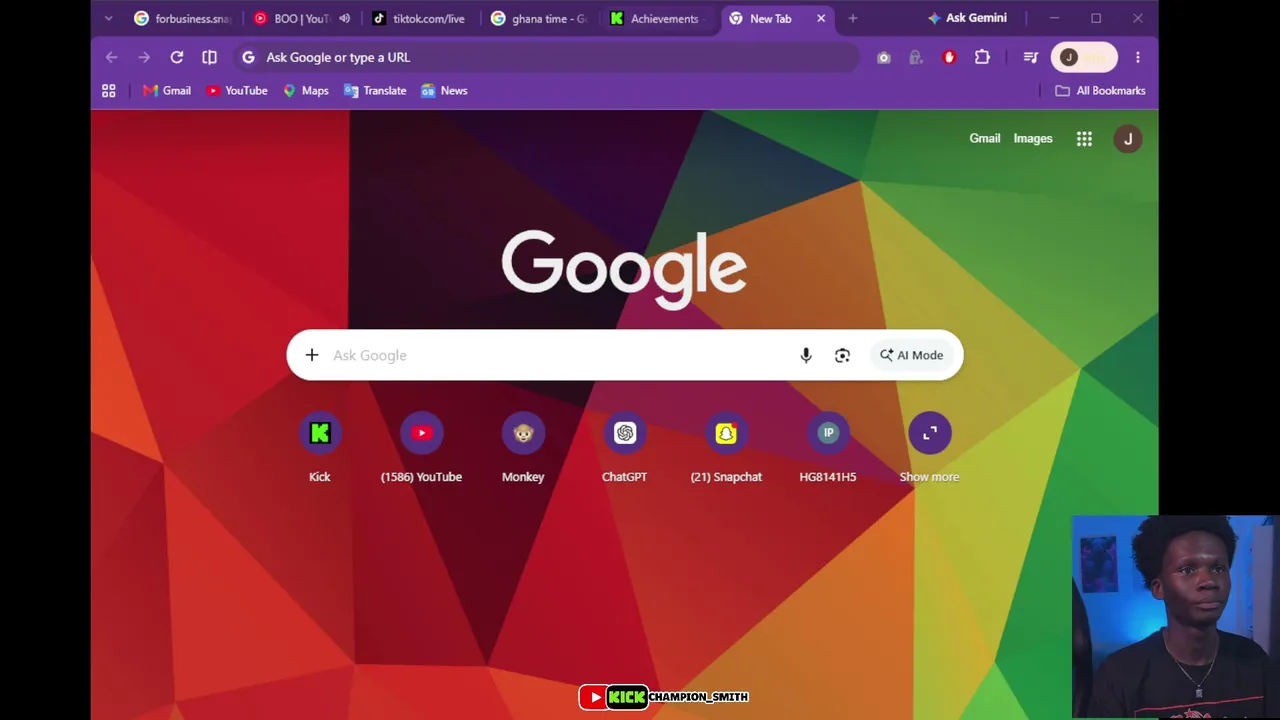
Task: Open the Chrome three-dot menu
Action: [1138, 58]
